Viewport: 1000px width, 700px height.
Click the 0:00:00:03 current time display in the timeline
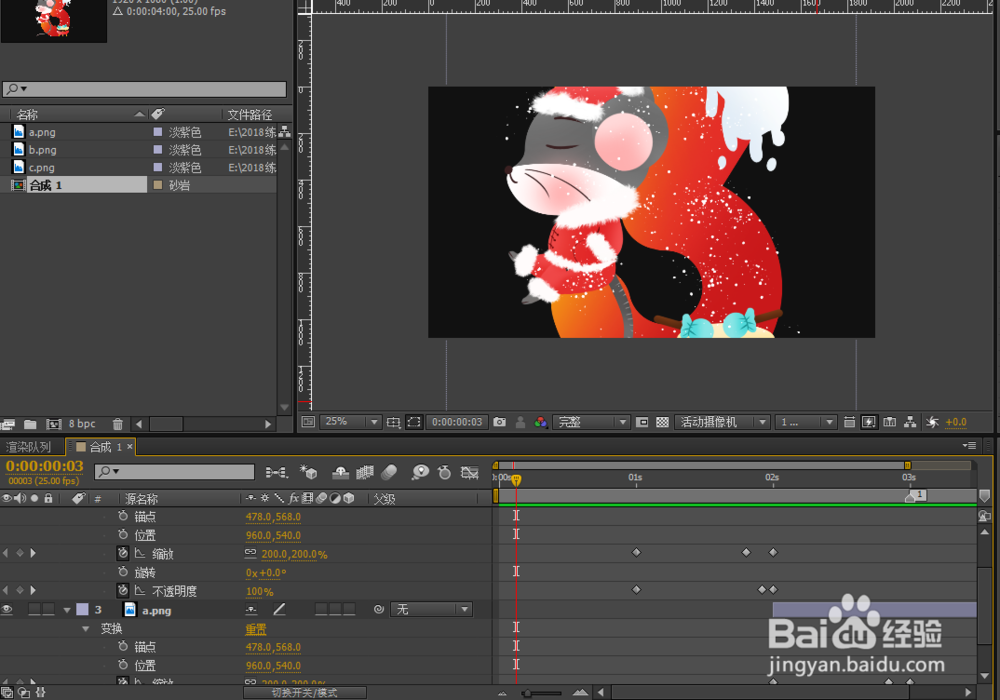[x=44, y=466]
